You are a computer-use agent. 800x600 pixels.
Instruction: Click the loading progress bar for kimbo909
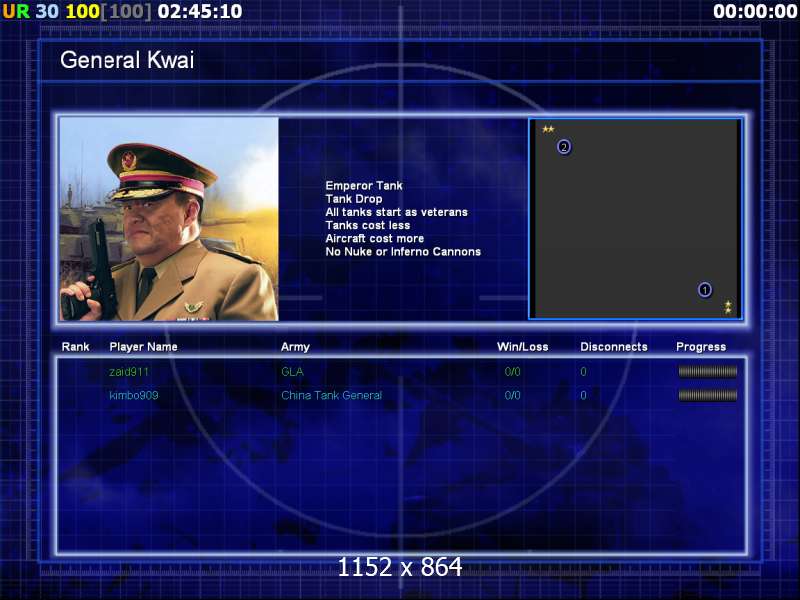pyautogui.click(x=708, y=395)
